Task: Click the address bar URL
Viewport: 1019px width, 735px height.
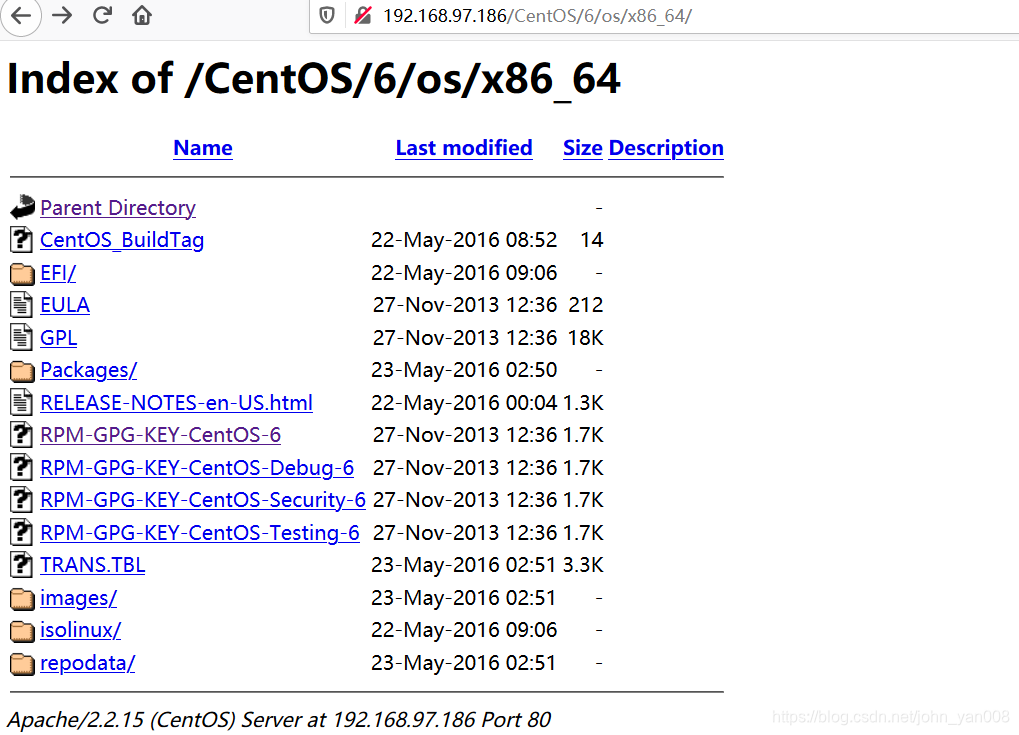Action: pyautogui.click(x=537, y=16)
